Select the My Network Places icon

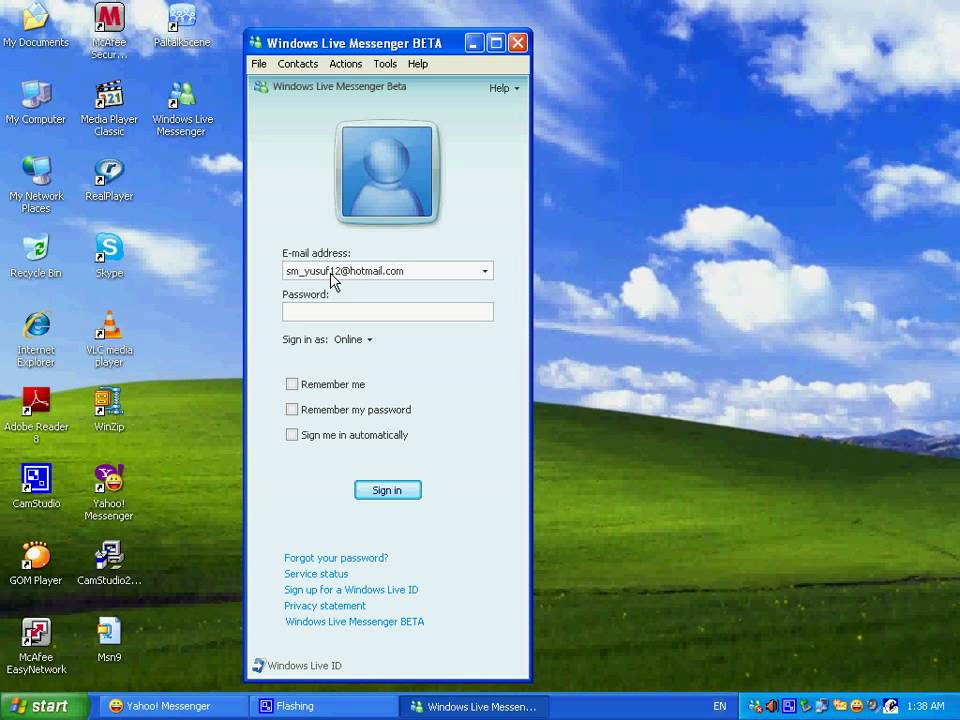click(36, 184)
